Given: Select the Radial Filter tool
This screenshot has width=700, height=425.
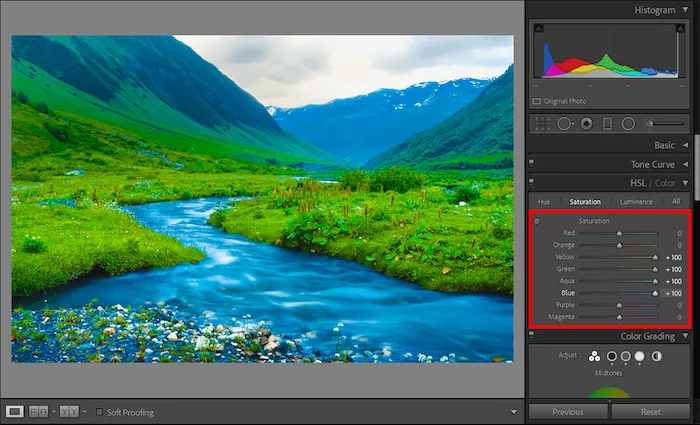Looking at the screenshot, I should pos(628,124).
